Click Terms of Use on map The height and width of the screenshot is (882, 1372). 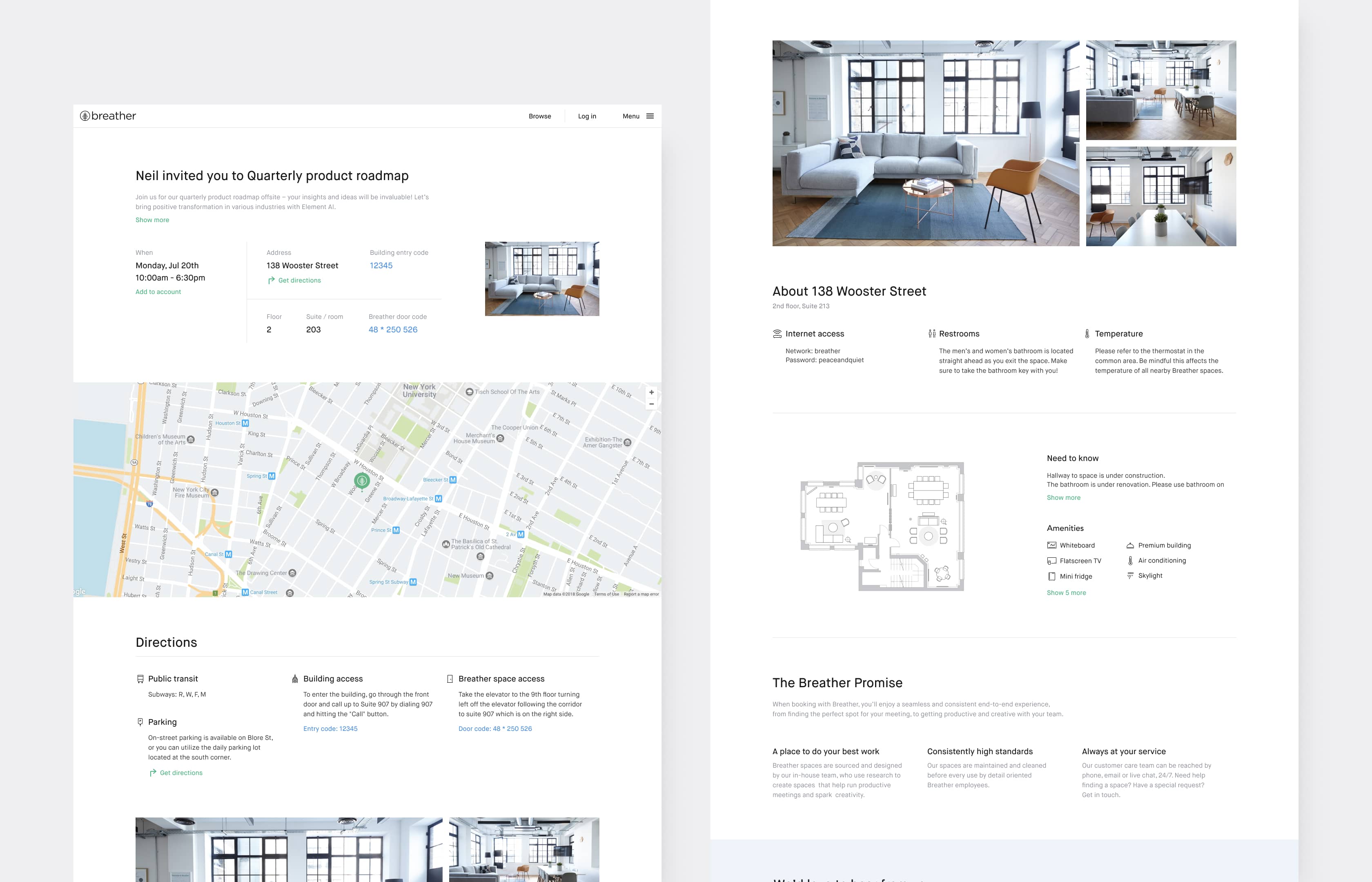tap(606, 594)
